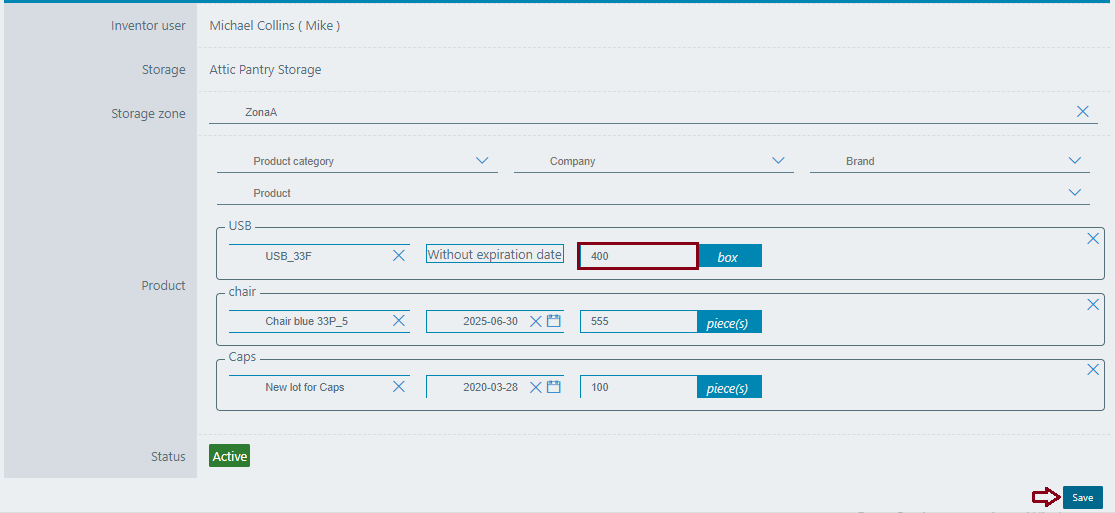Open calendar for the Caps expiration date
This screenshot has width=1115, height=513.
coord(553,387)
